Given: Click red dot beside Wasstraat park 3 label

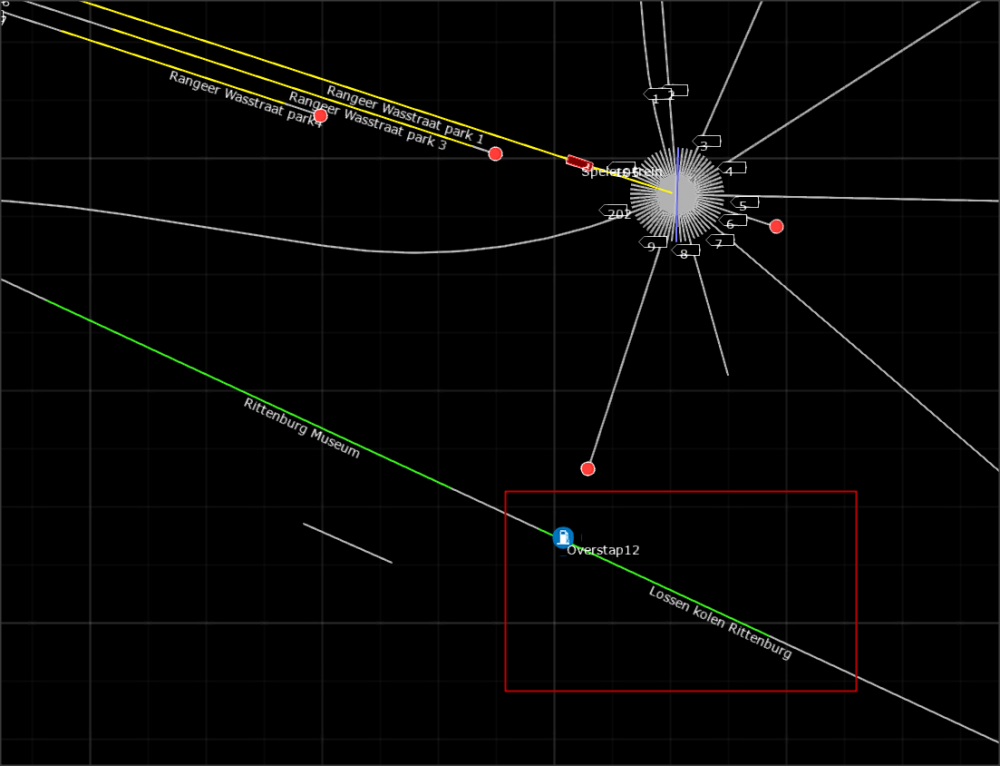Looking at the screenshot, I should pos(495,154).
